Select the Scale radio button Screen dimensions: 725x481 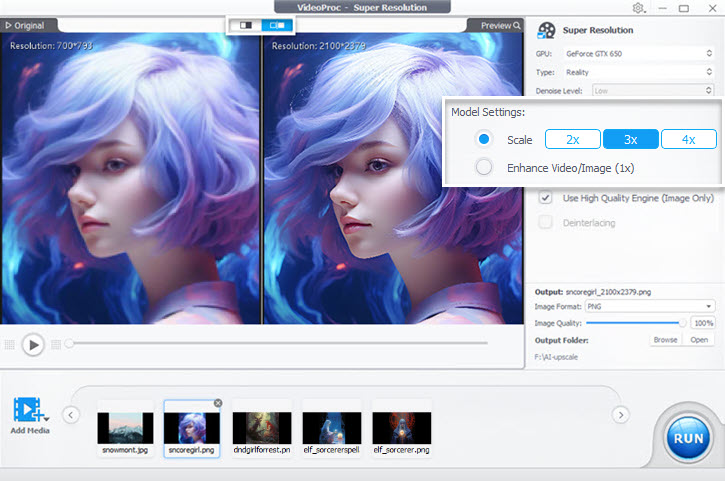pyautogui.click(x=484, y=140)
